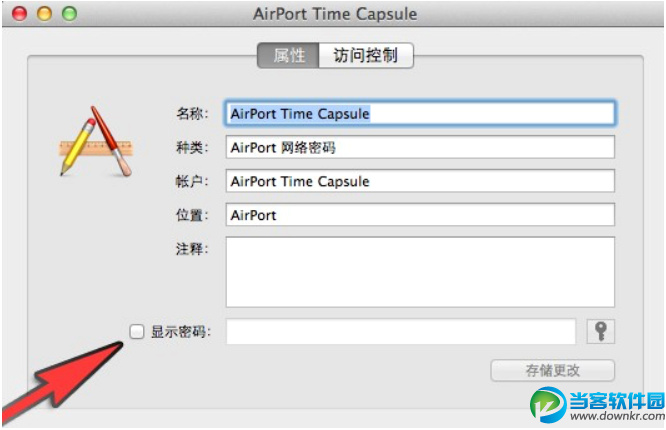Focus the 名称 field with AirPort Time Capsule
This screenshot has width=666, height=430.
(x=420, y=114)
